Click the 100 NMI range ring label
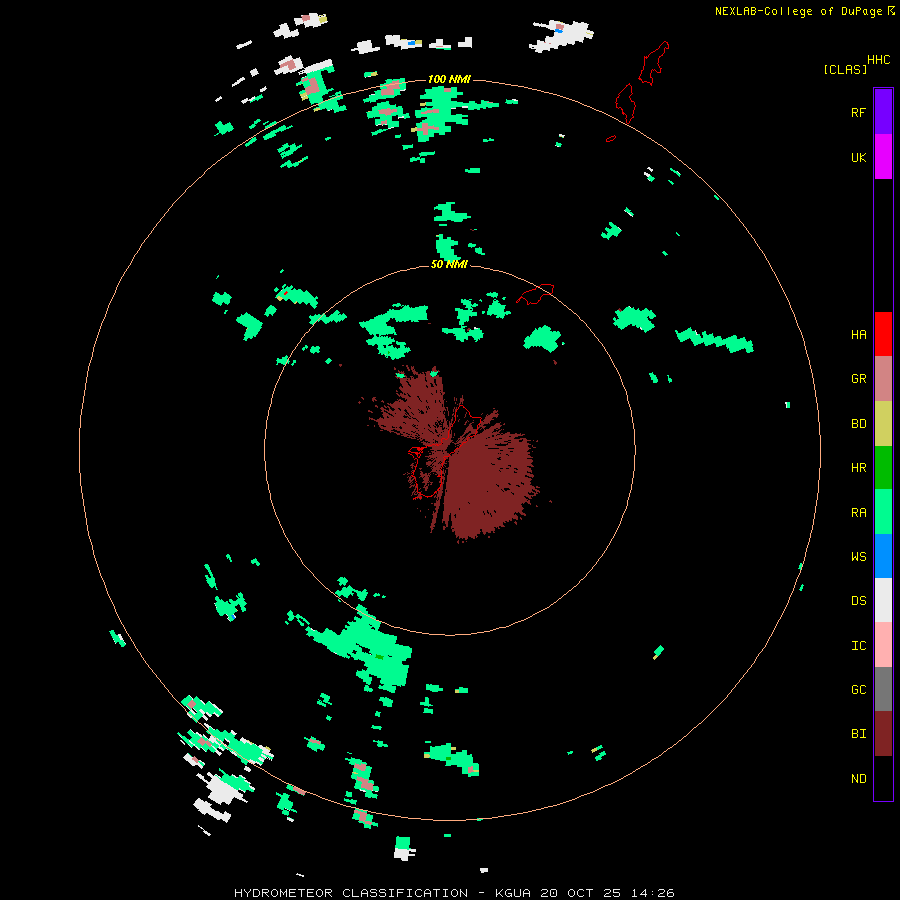Screen dimensions: 900x900 pyautogui.click(x=449, y=79)
